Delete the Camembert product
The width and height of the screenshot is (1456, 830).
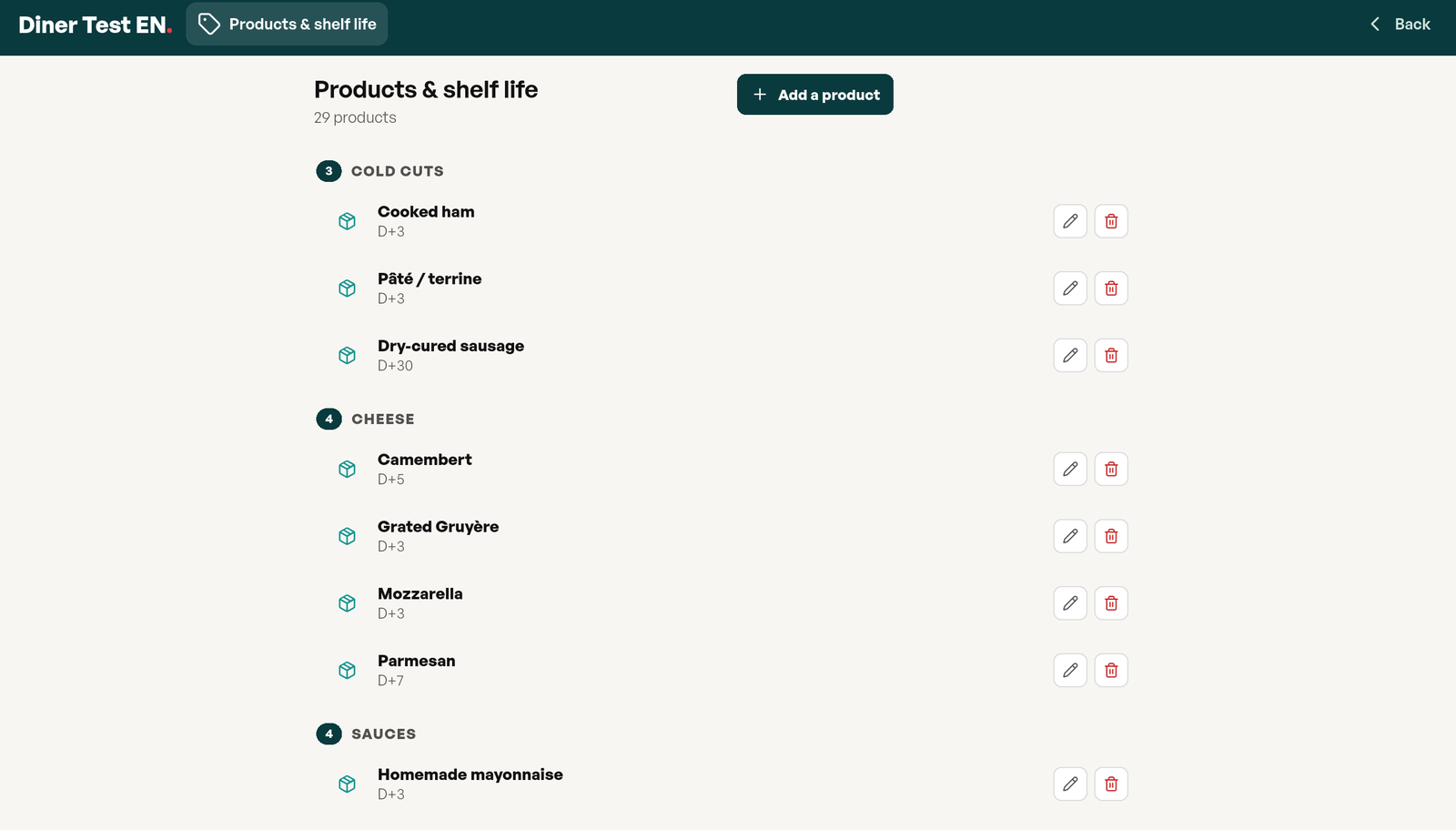coord(1111,469)
